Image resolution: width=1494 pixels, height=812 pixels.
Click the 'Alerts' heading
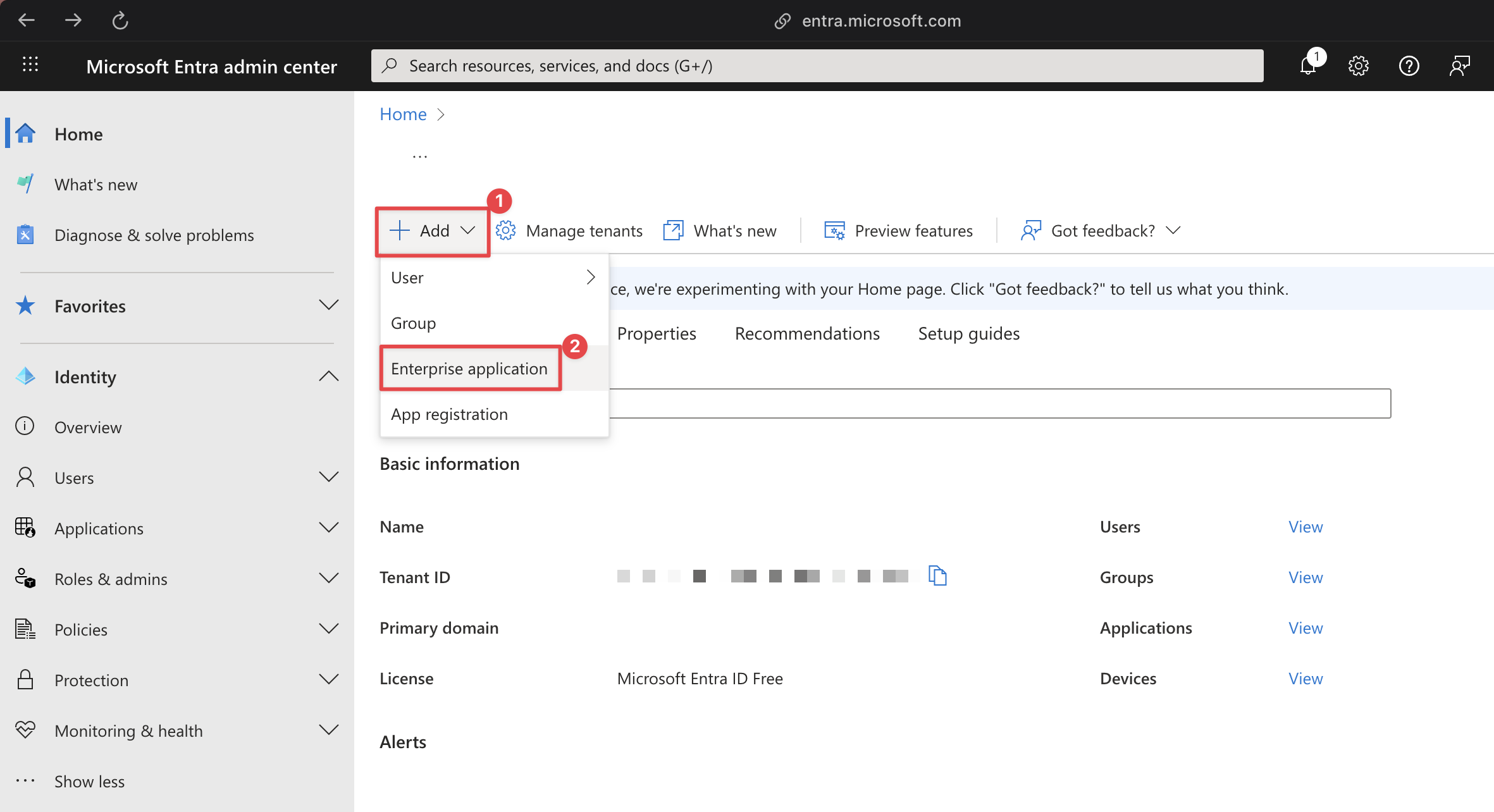coord(403,742)
